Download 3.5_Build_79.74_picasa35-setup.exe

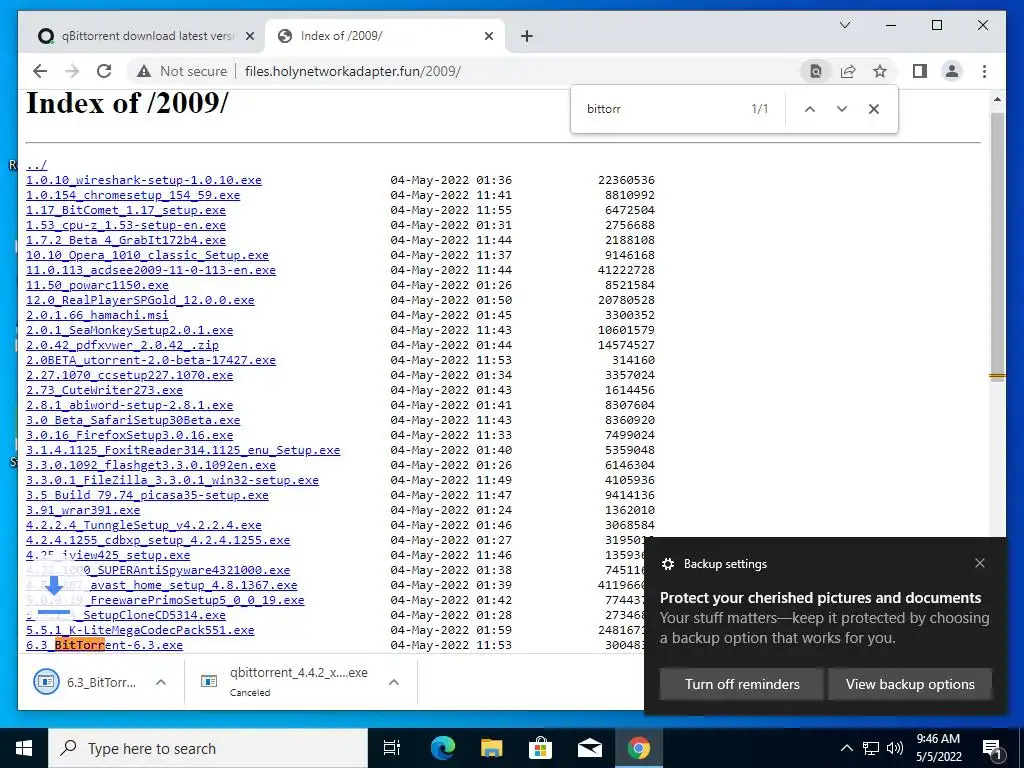(148, 496)
